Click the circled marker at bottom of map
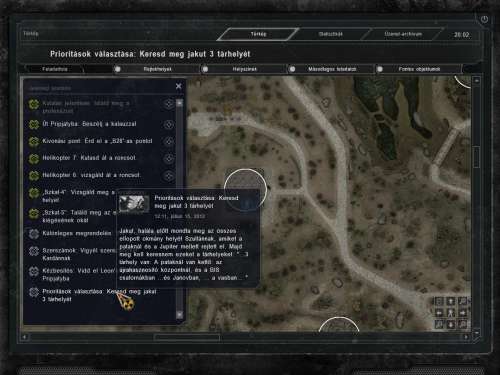500x375 pixels. click(x=339, y=325)
